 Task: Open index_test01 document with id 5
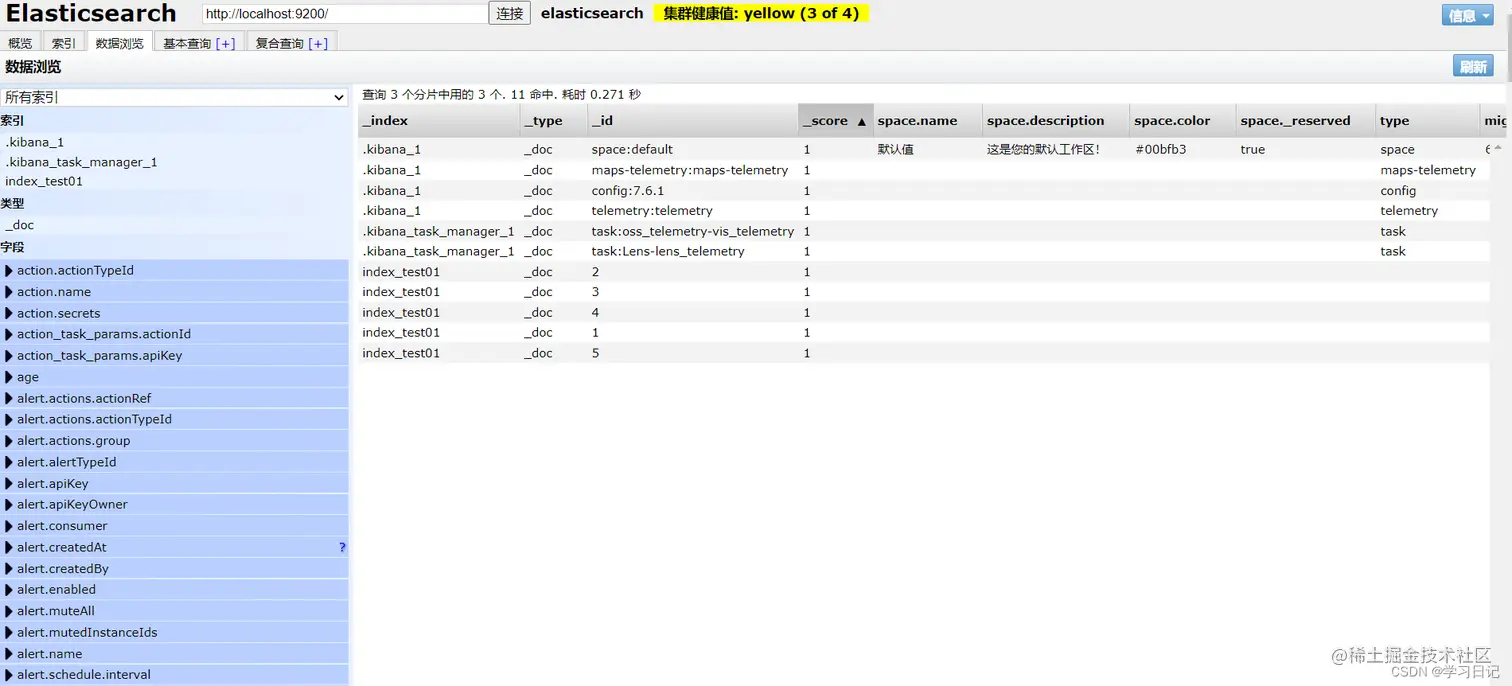(x=924, y=353)
